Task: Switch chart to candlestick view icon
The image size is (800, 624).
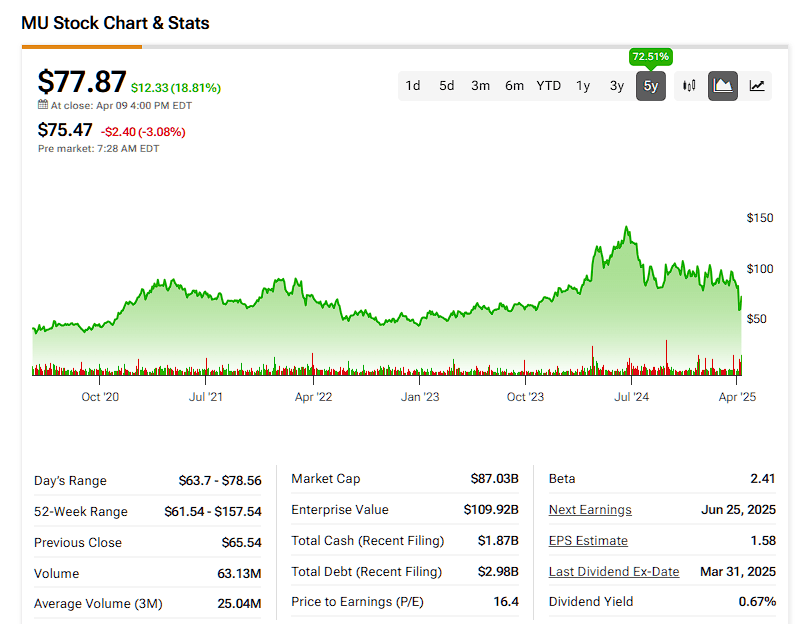Action: coord(689,86)
